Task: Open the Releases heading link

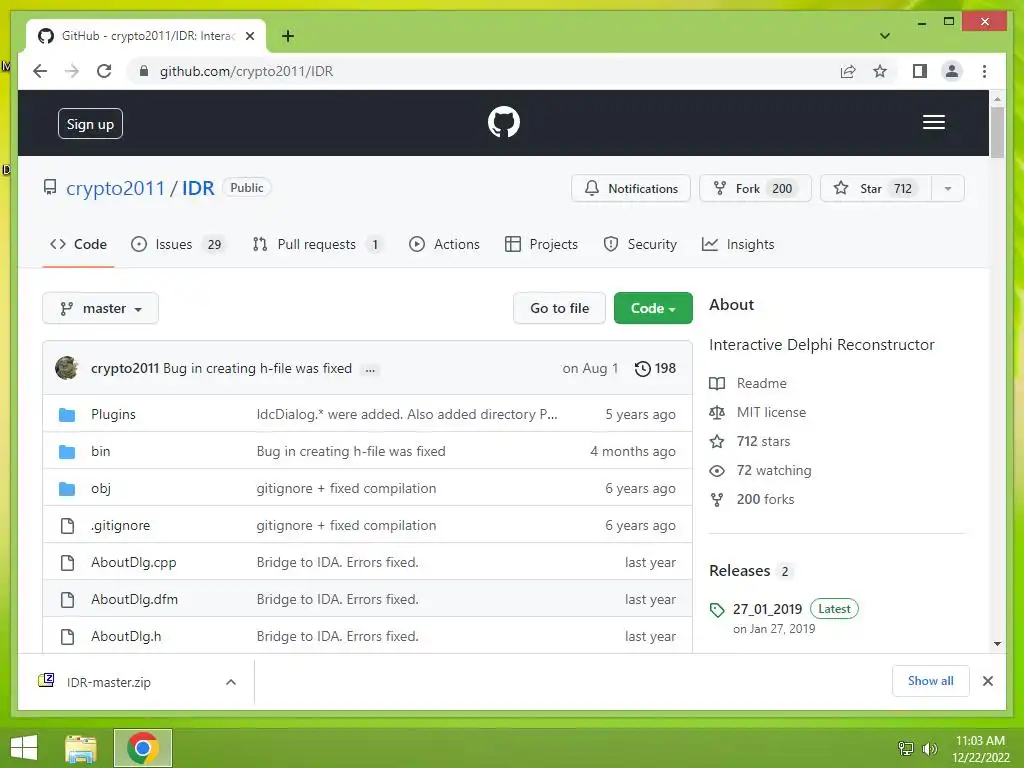Action: pos(740,571)
